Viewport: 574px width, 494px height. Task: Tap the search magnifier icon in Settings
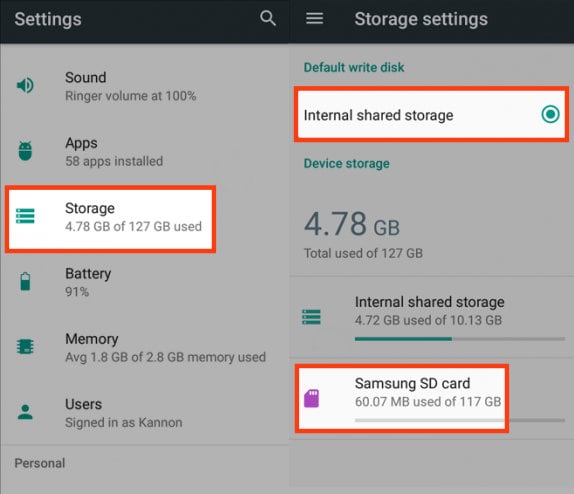[268, 18]
